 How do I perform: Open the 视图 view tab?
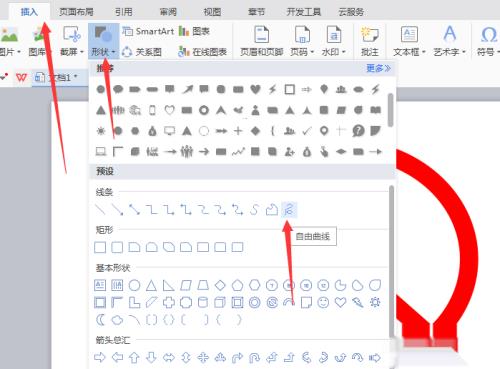212,12
